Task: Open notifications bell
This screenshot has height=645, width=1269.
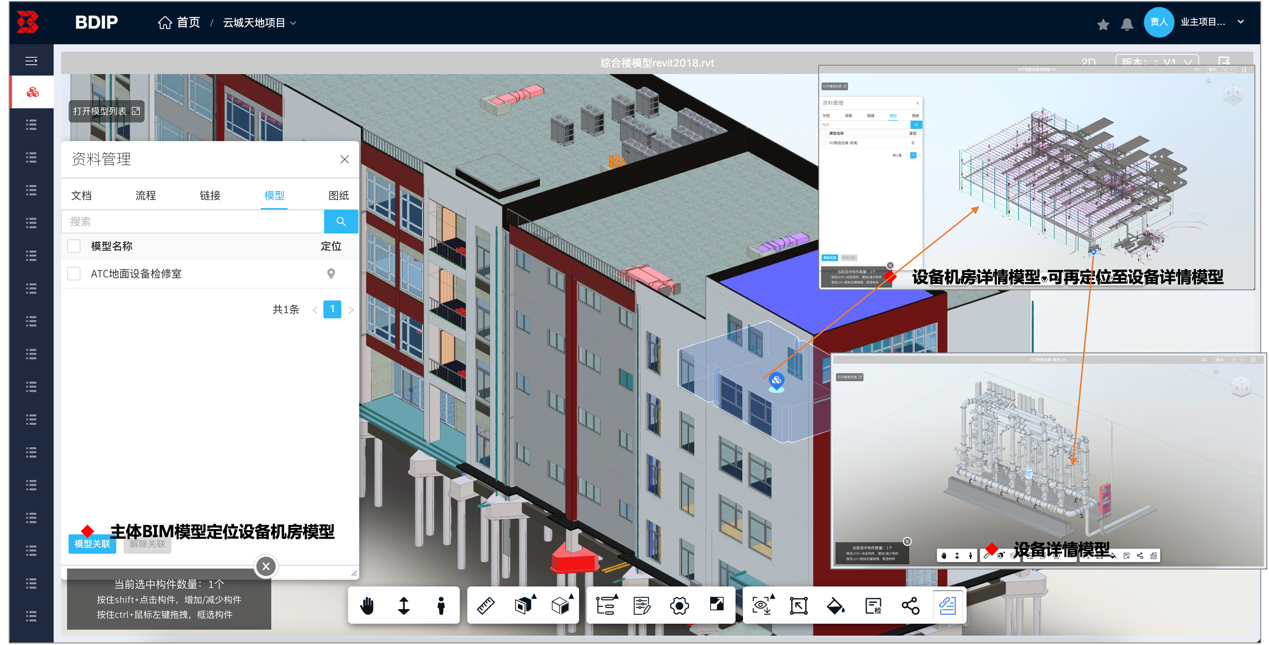Action: point(1127,24)
